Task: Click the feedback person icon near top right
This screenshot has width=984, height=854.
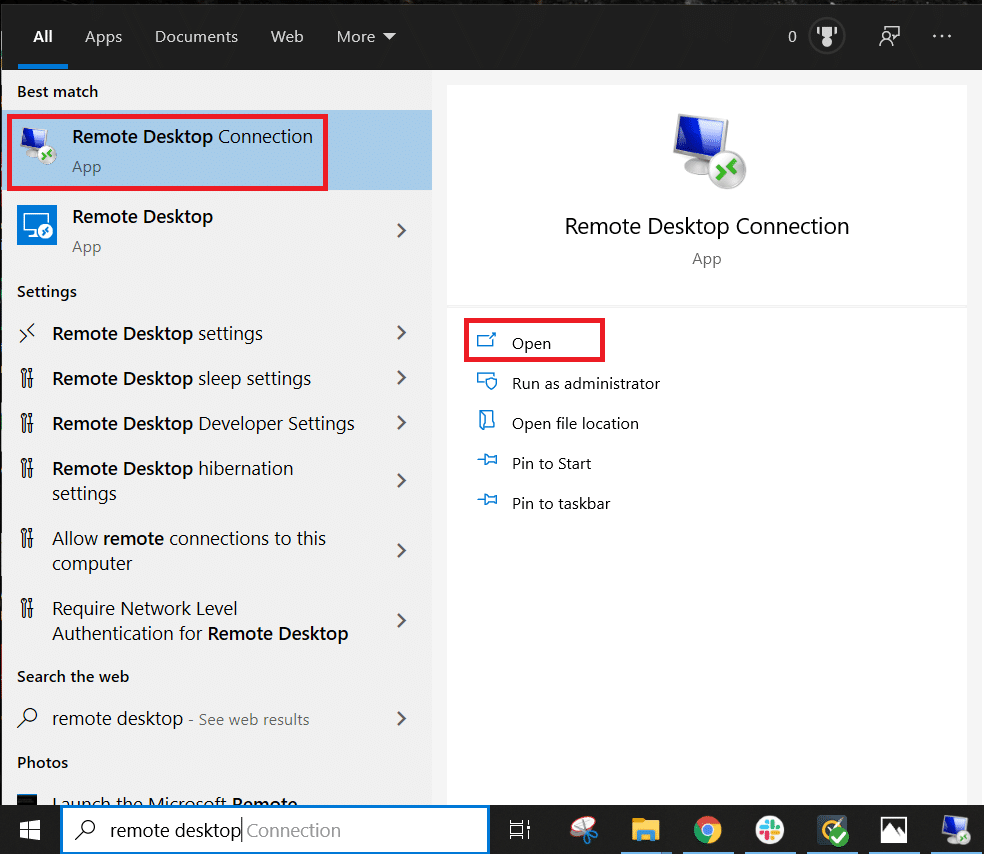Action: (889, 36)
